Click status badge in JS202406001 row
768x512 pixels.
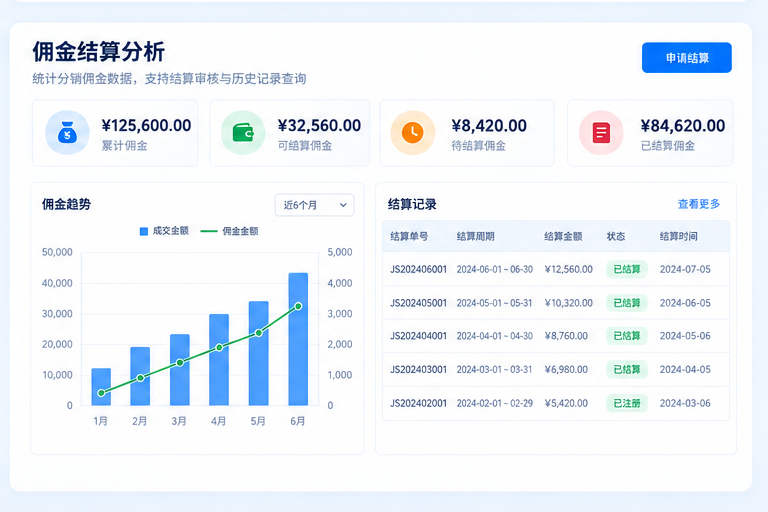[x=627, y=269]
